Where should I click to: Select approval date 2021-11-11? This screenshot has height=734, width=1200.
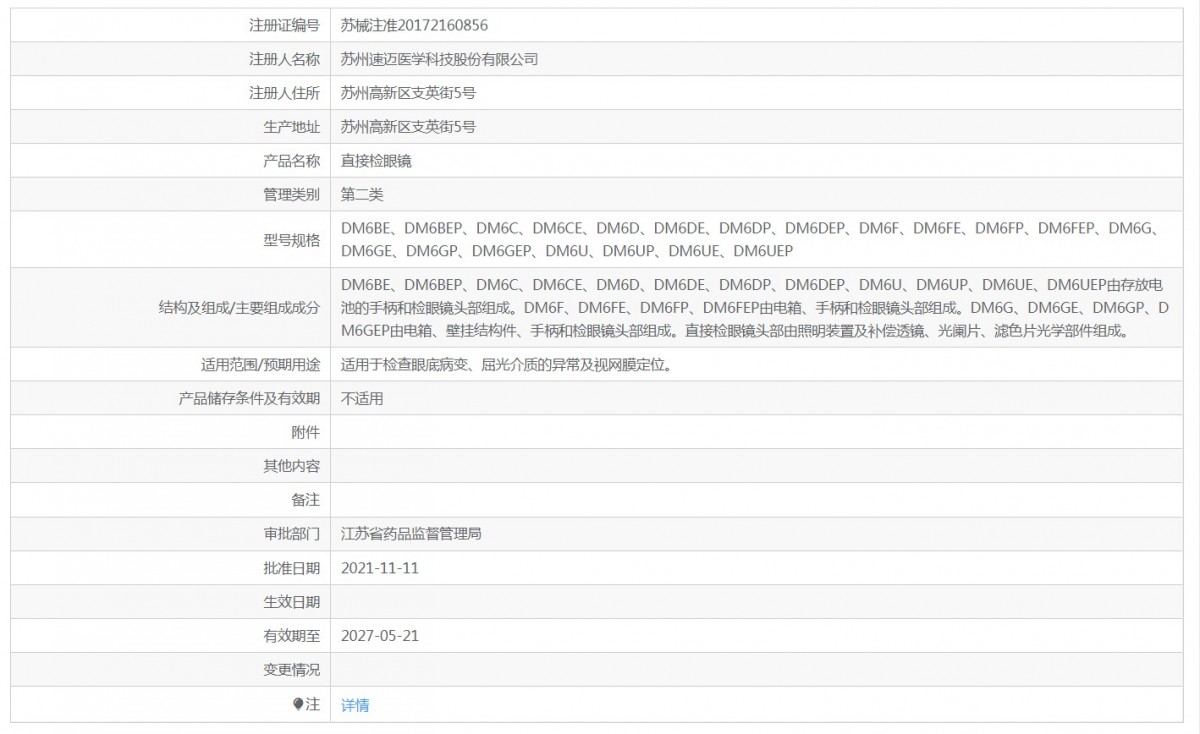[380, 568]
